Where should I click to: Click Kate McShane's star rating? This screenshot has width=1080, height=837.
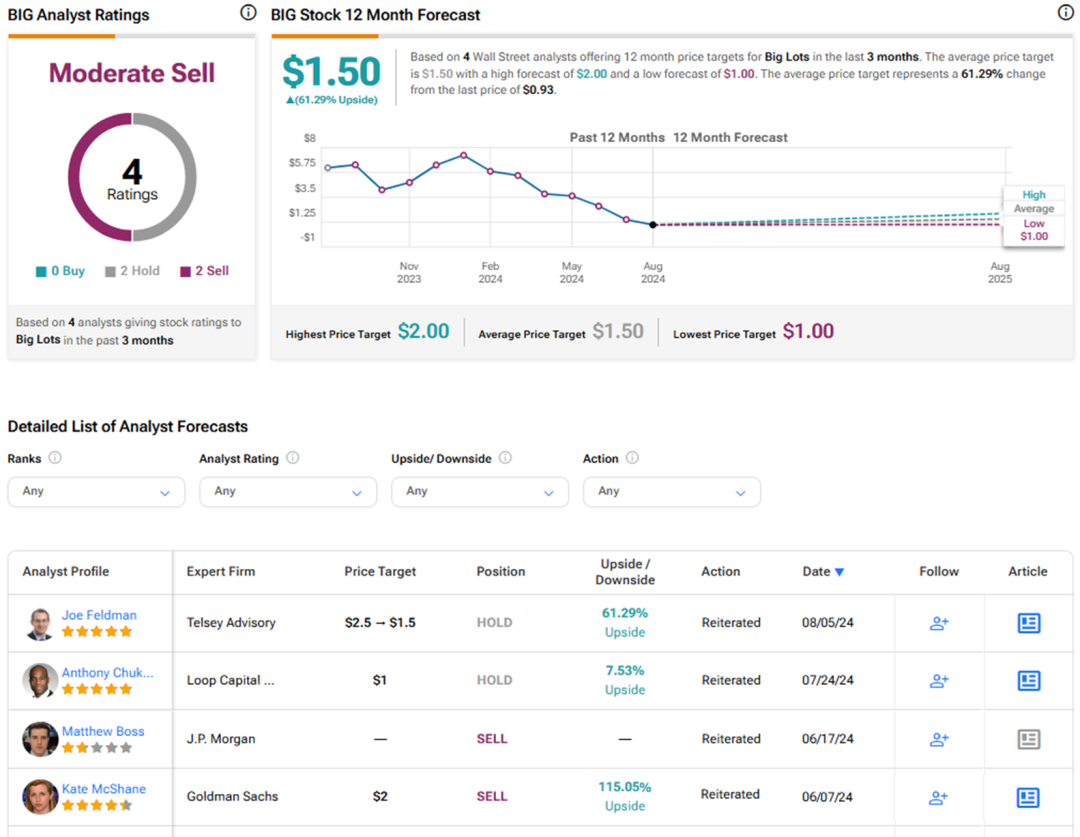coord(96,805)
